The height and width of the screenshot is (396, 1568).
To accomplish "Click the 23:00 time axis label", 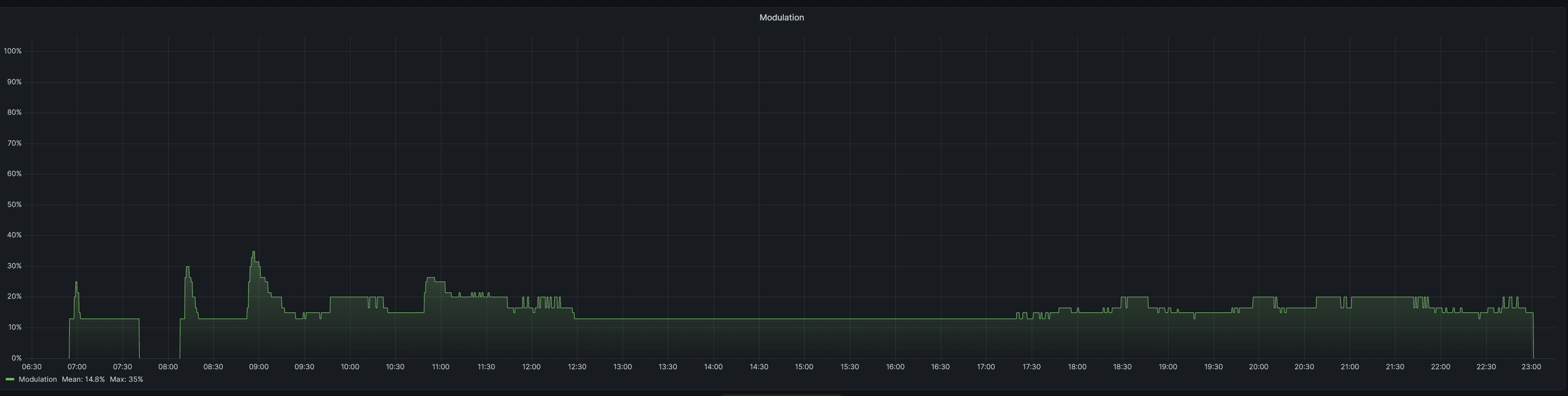I will [1531, 367].
